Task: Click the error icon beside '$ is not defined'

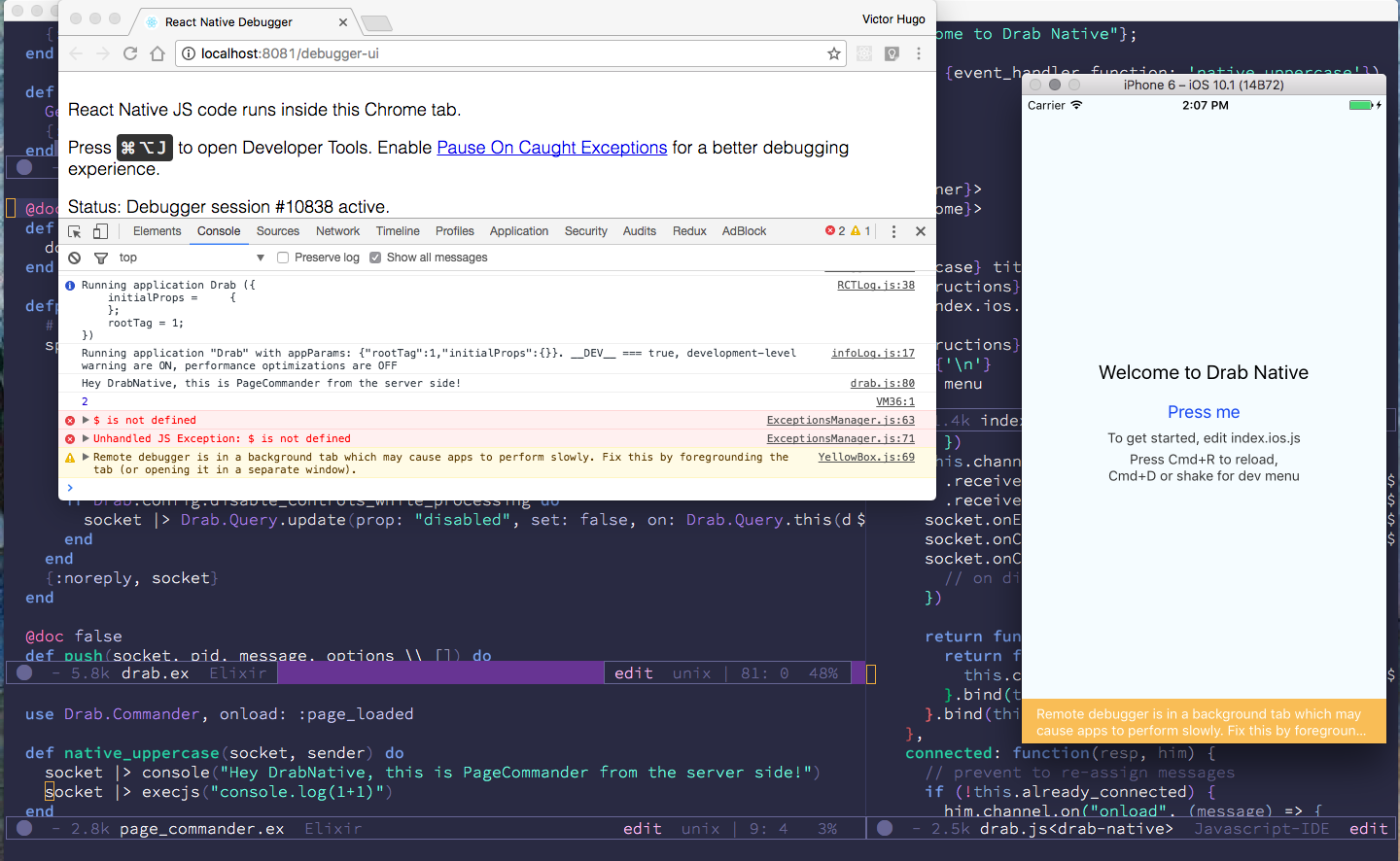Action: click(x=70, y=421)
